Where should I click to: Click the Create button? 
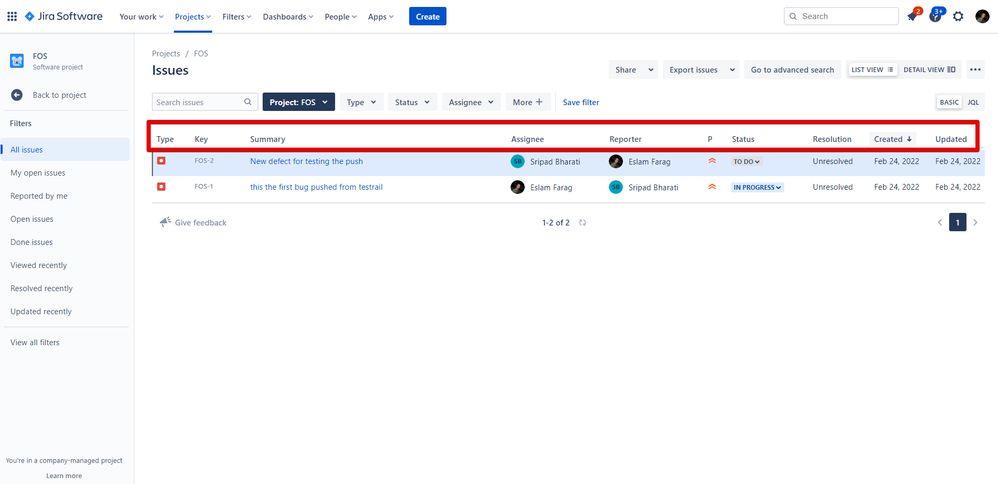pyautogui.click(x=428, y=17)
